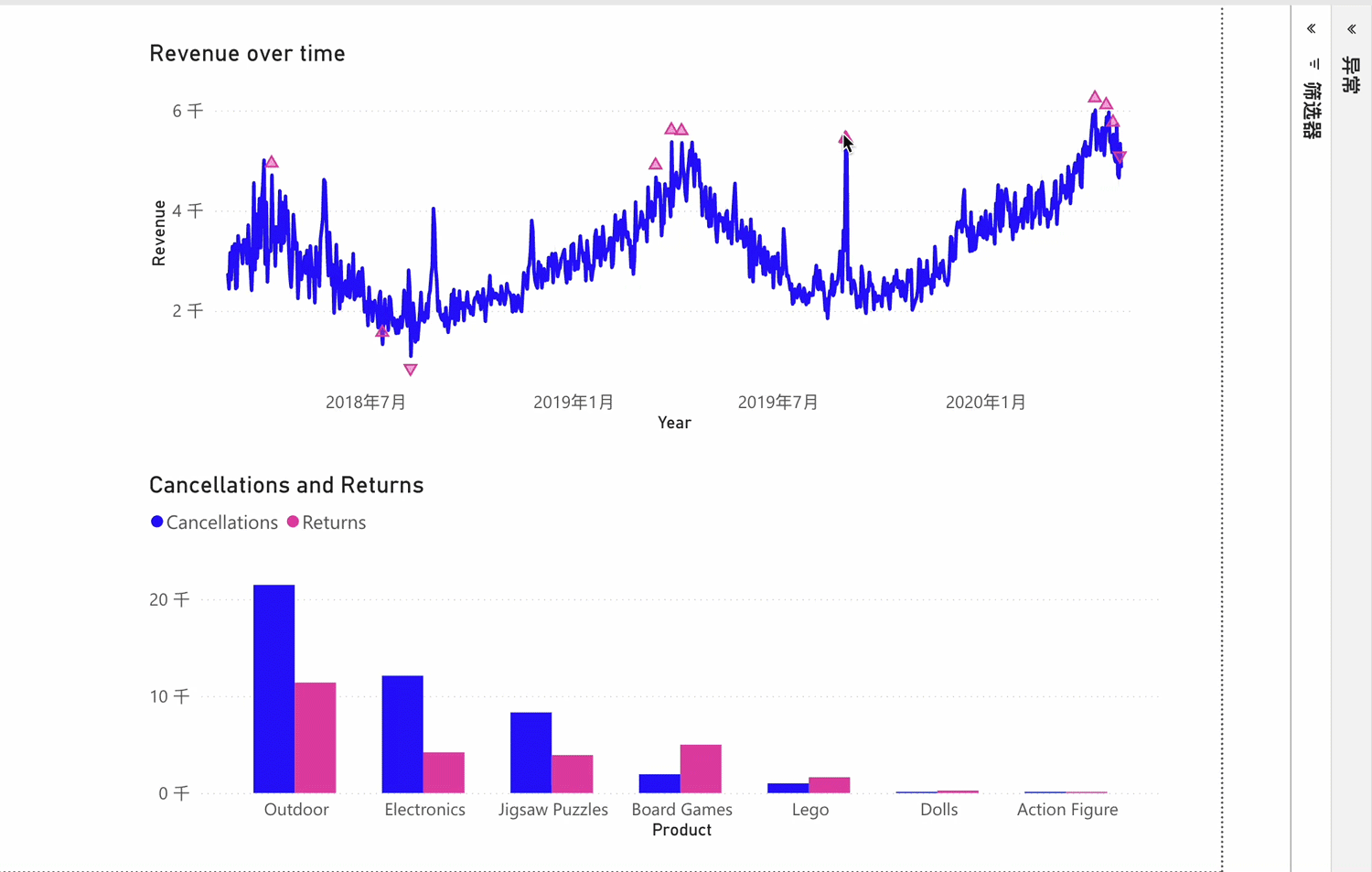This screenshot has width=1372, height=872.
Task: Click the filter icon above 筛选器
Action: click(1314, 64)
